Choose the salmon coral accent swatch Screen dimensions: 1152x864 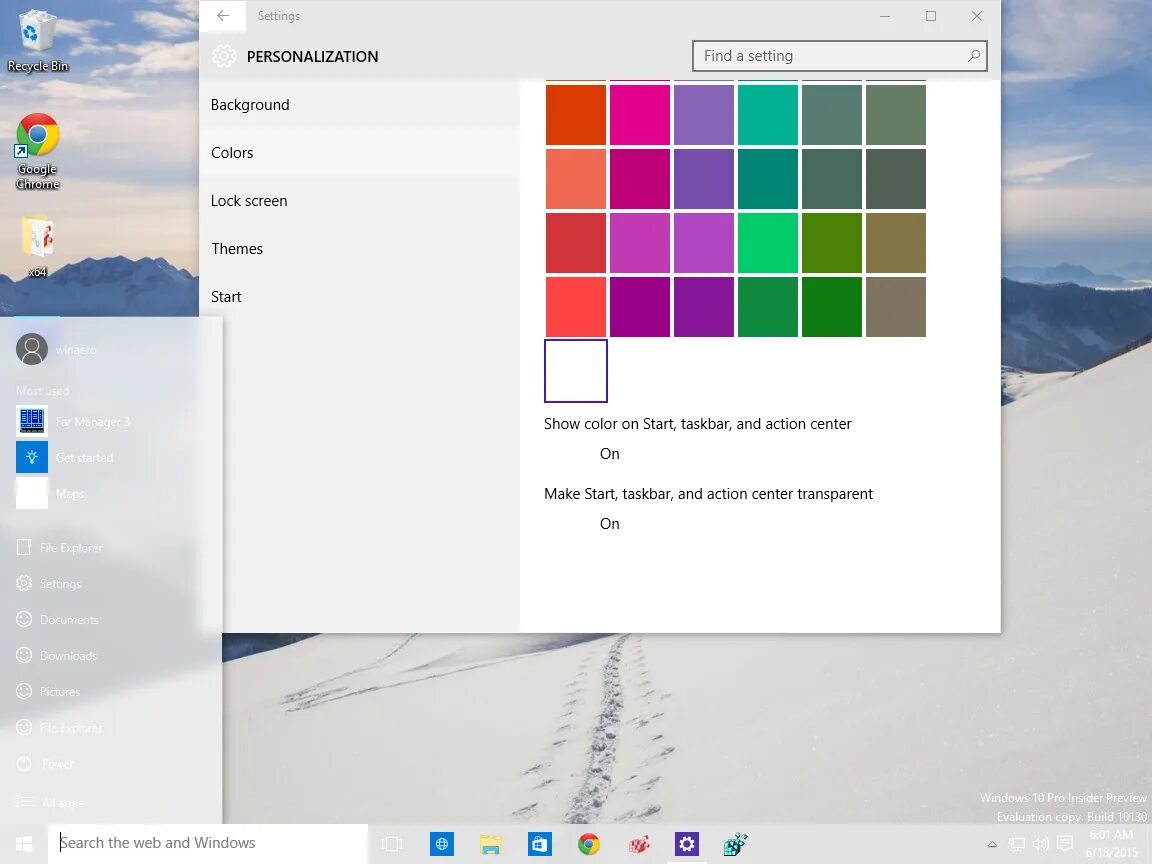[x=575, y=179]
